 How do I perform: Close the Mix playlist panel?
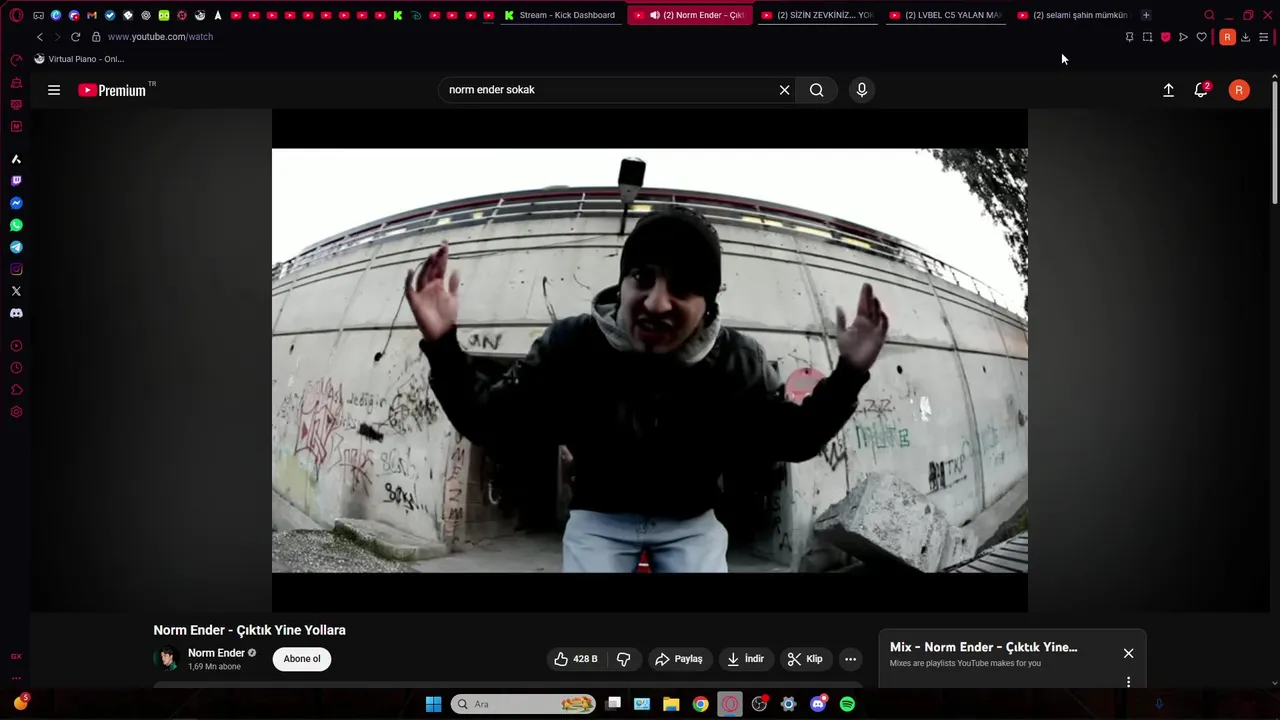[1128, 653]
